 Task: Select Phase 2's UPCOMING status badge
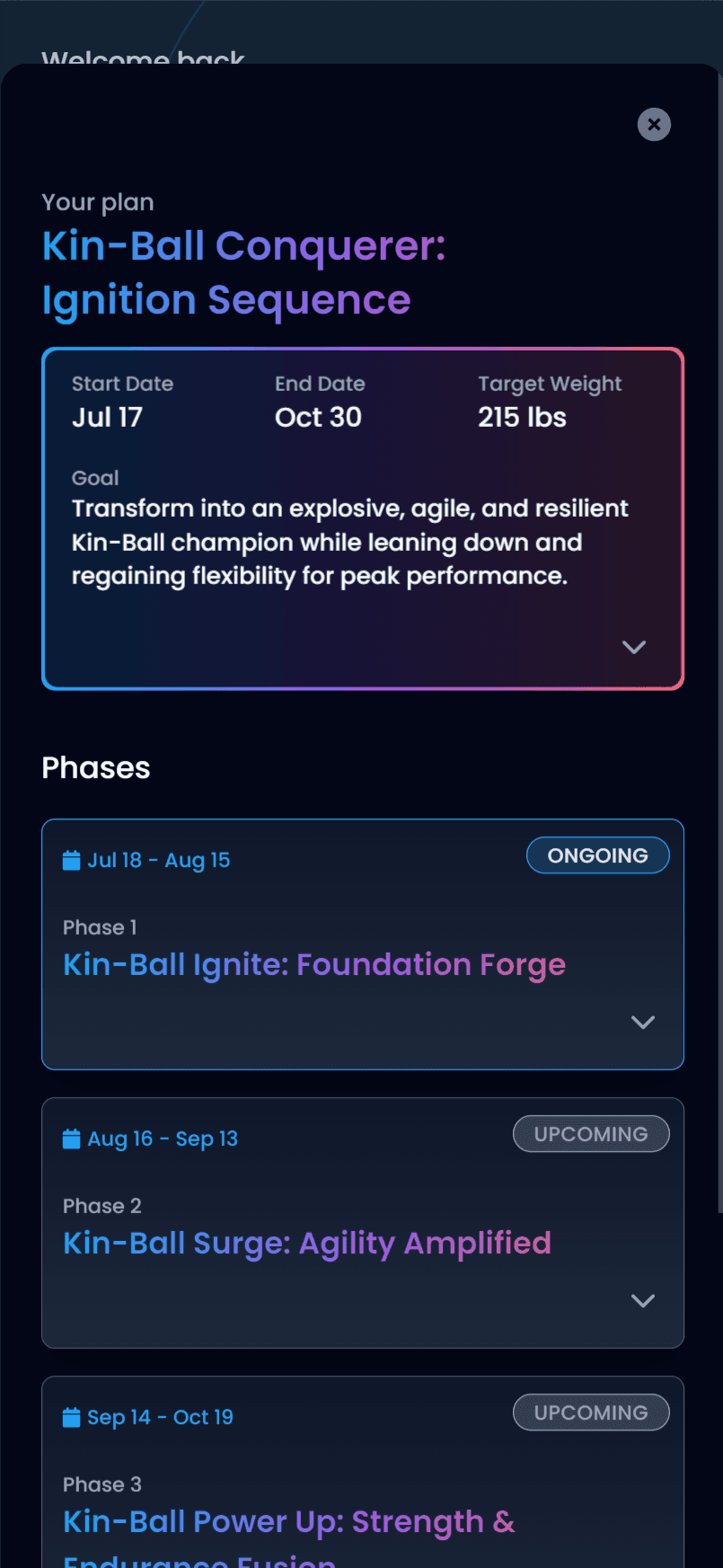point(591,1134)
